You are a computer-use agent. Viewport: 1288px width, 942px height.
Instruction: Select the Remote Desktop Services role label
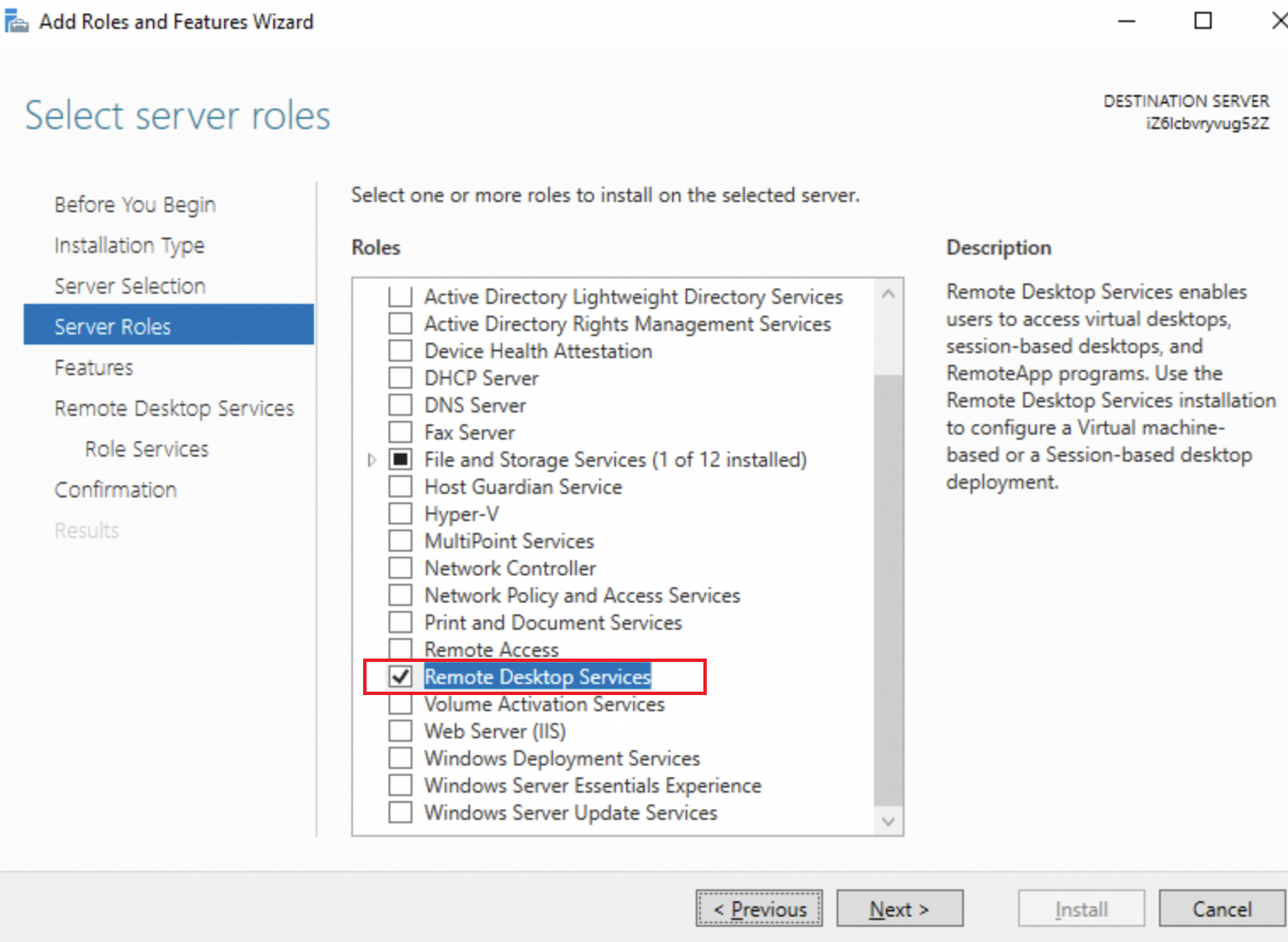[x=537, y=676]
